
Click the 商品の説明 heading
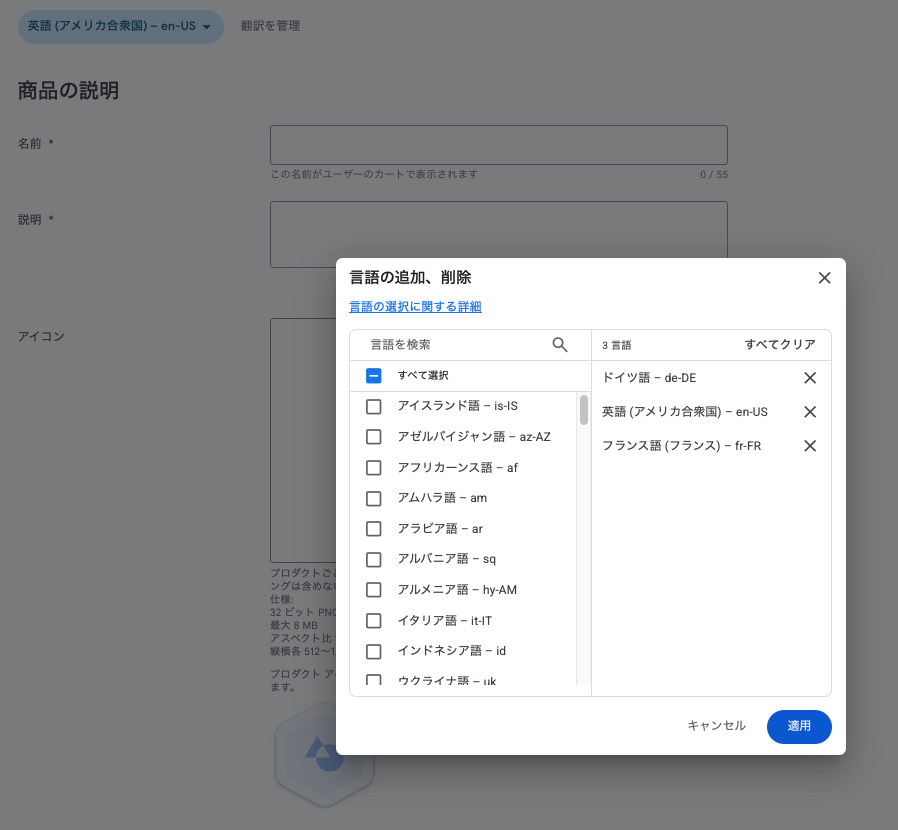coord(68,91)
